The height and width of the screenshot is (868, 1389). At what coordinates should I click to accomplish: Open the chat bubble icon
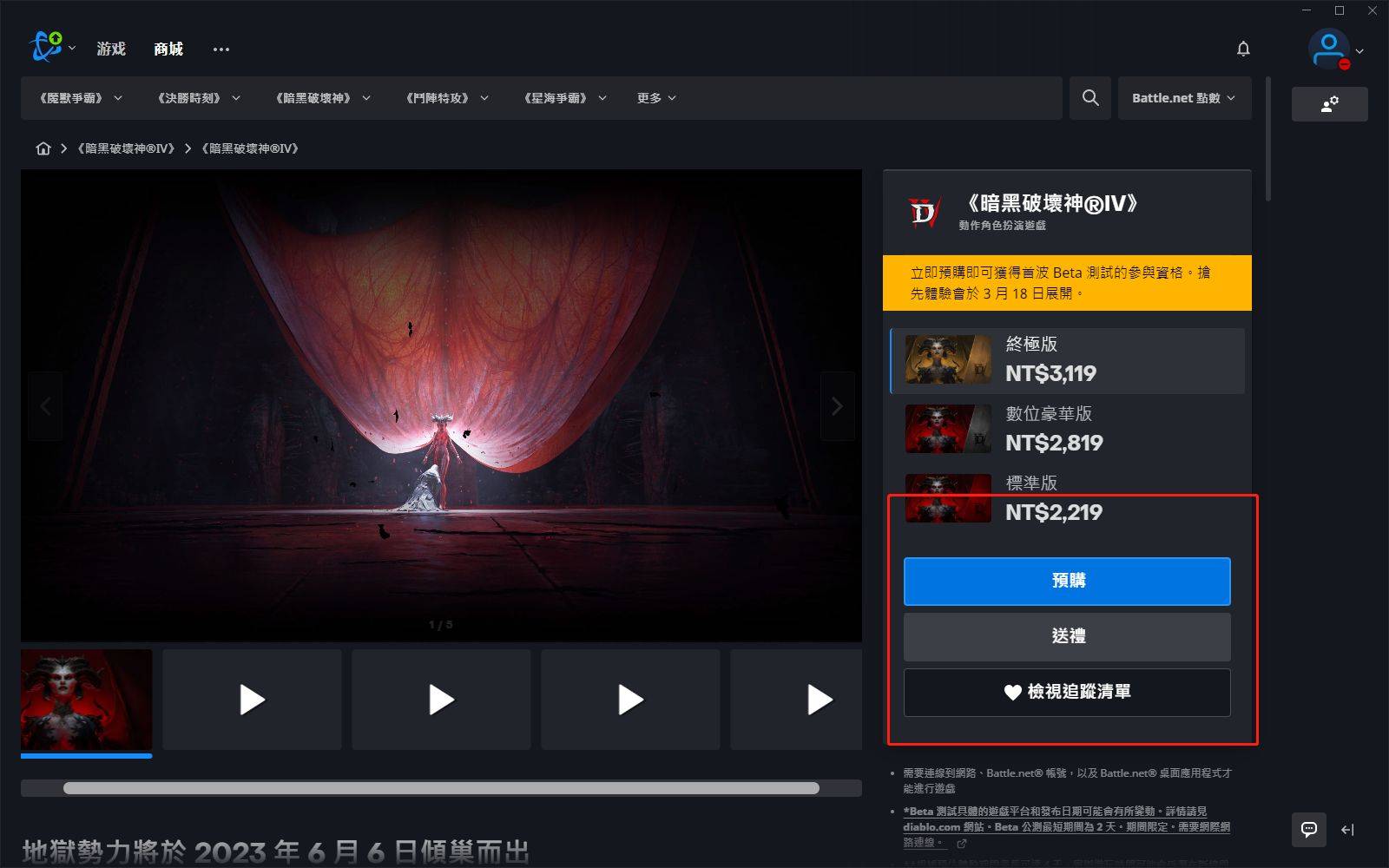coord(1309,829)
